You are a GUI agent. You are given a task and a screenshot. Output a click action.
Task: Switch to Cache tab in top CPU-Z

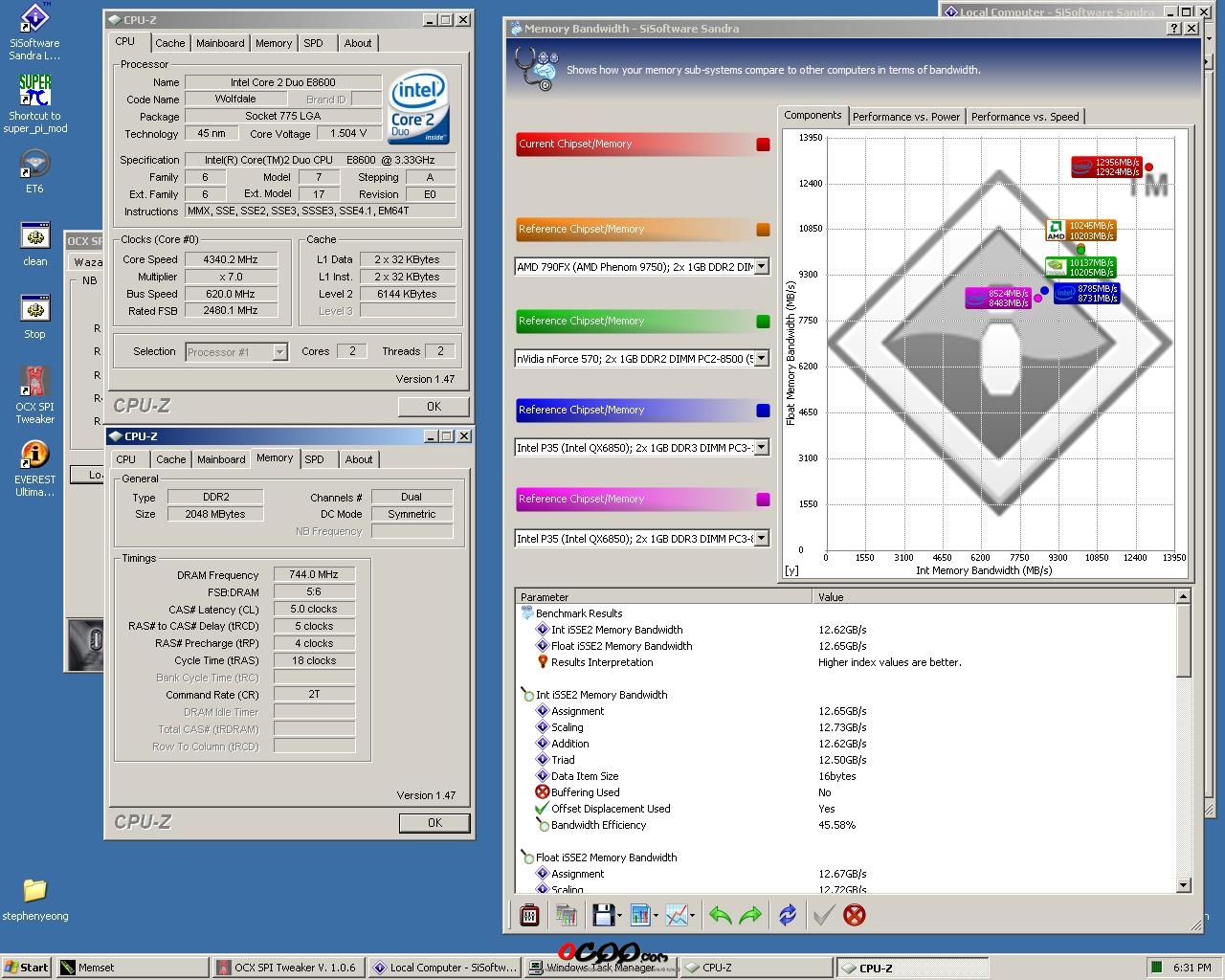[170, 43]
